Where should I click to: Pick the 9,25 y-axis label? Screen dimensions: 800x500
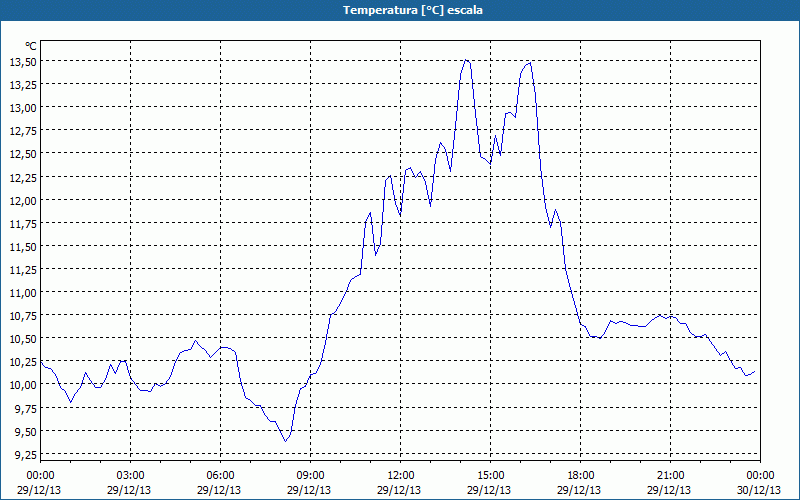(x=26, y=454)
